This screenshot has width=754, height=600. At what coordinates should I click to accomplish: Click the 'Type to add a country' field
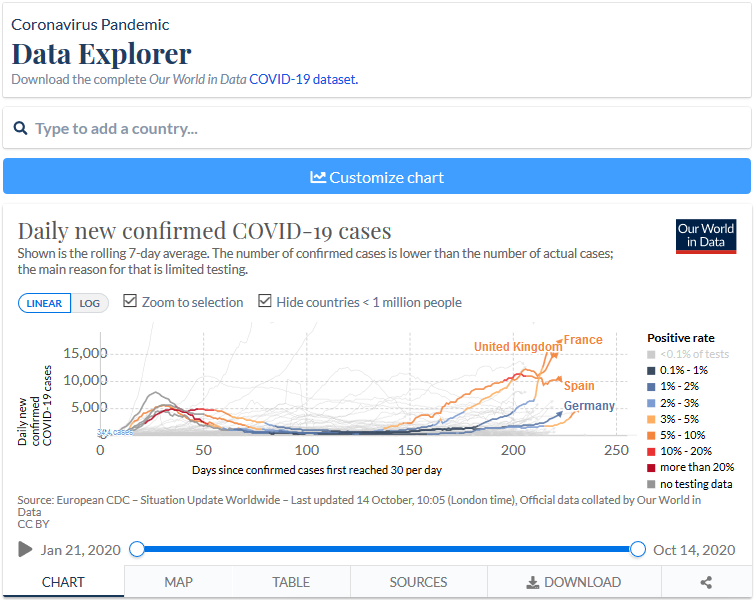point(385,129)
